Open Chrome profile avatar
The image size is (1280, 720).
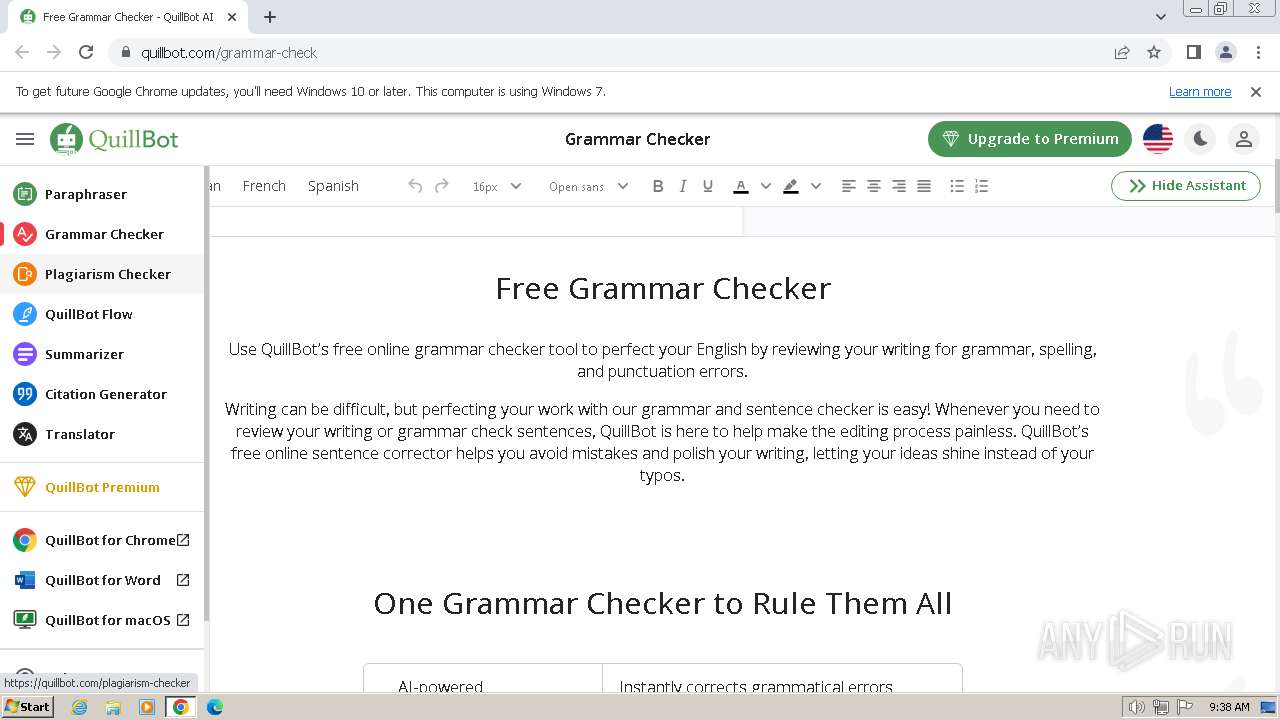[1225, 52]
